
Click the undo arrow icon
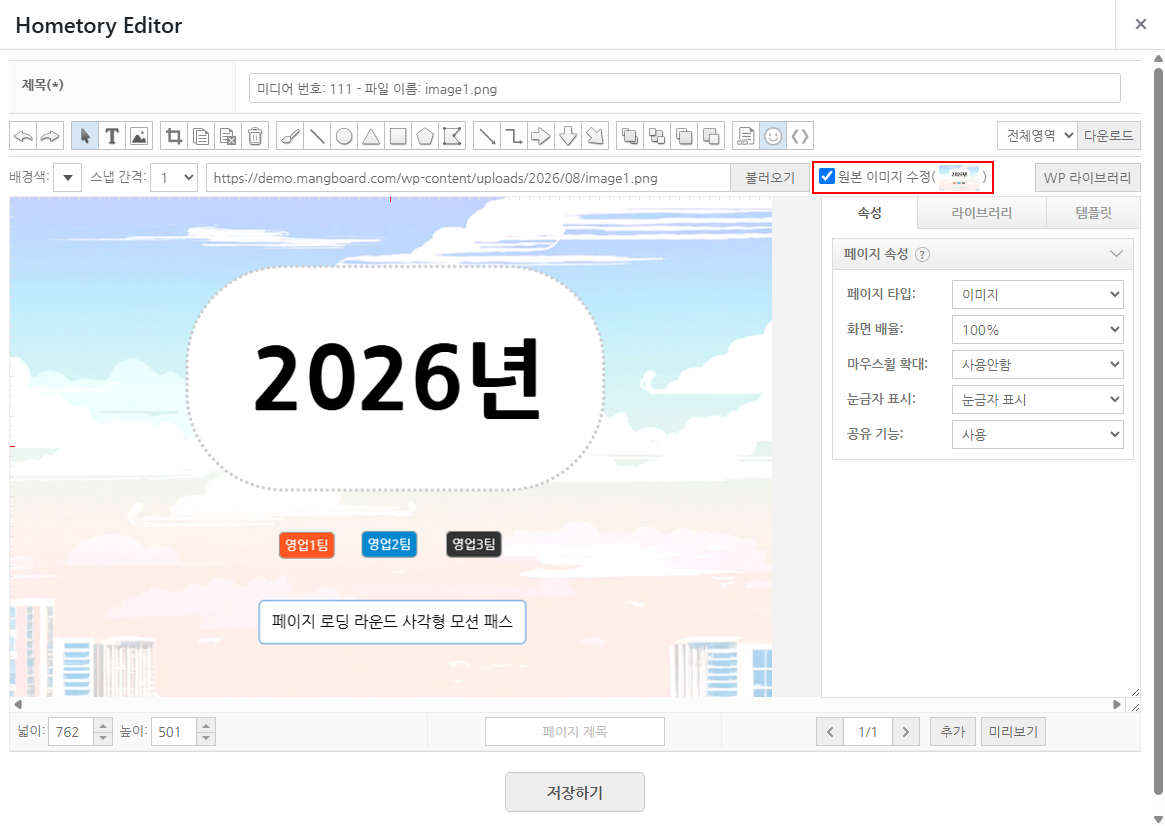pos(23,136)
